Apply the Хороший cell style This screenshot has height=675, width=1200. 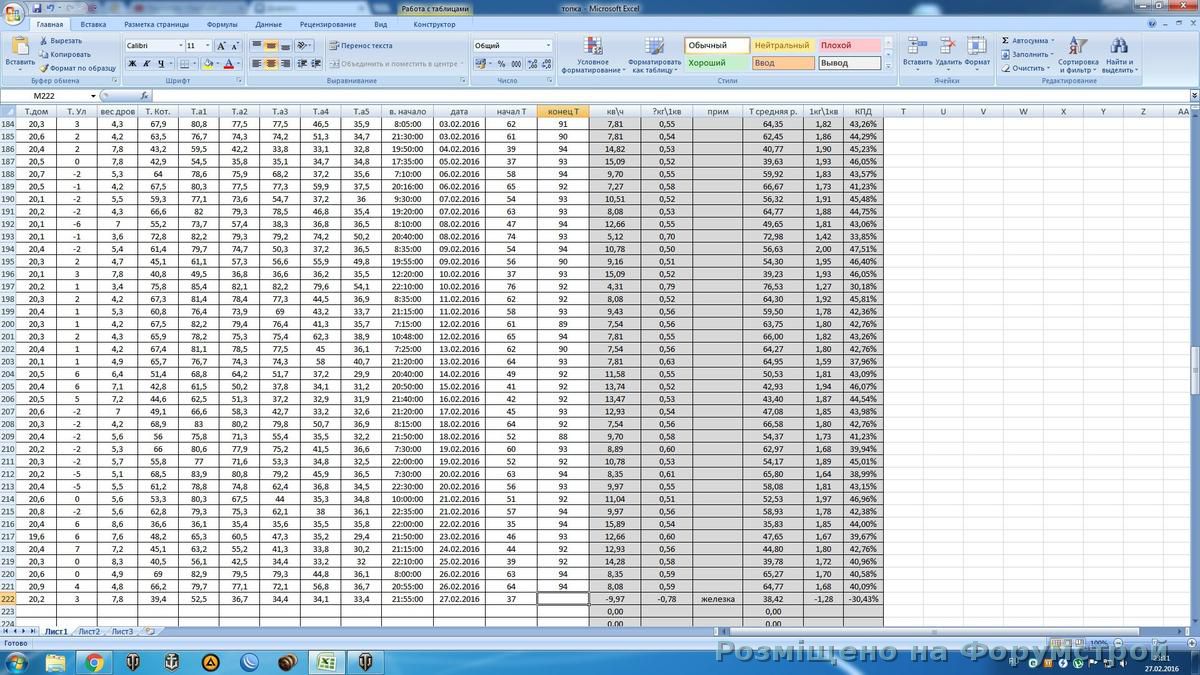click(716, 63)
